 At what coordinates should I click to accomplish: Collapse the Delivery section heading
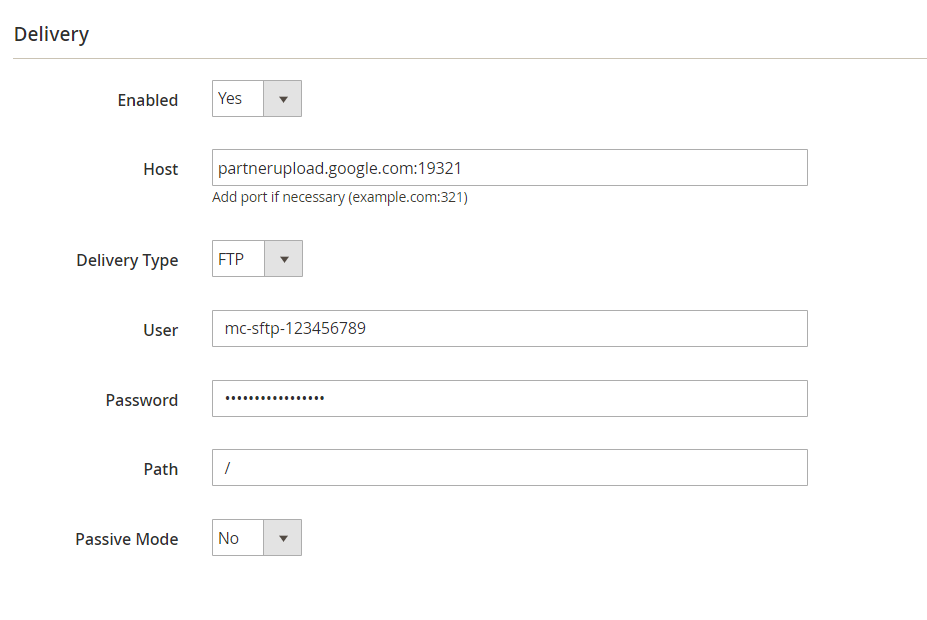(51, 34)
